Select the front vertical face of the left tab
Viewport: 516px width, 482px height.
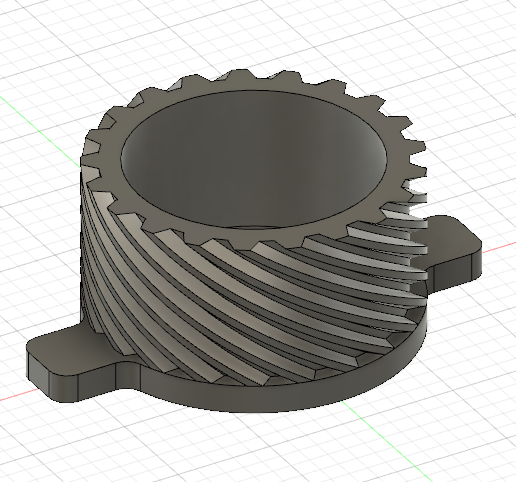[x=97, y=383]
